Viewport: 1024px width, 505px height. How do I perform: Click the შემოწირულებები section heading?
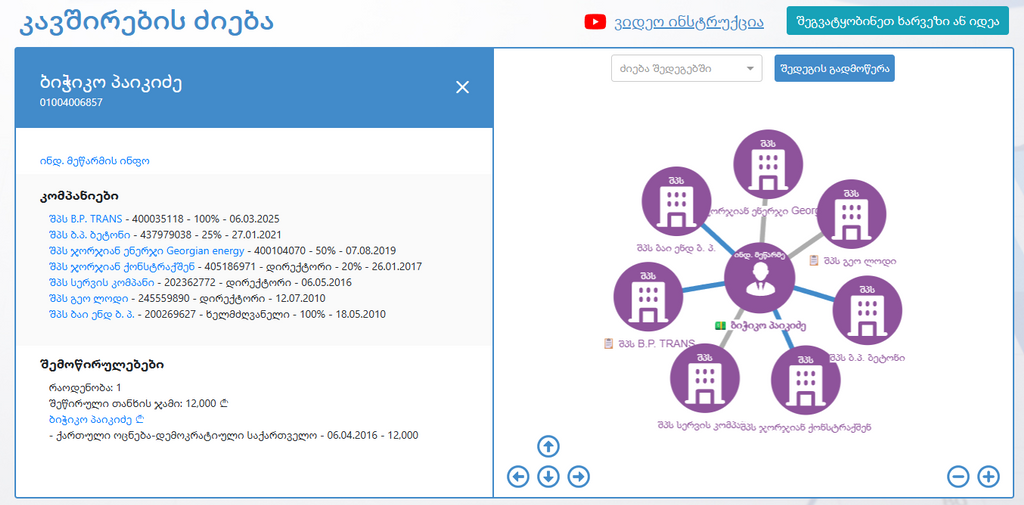pyautogui.click(x=101, y=365)
